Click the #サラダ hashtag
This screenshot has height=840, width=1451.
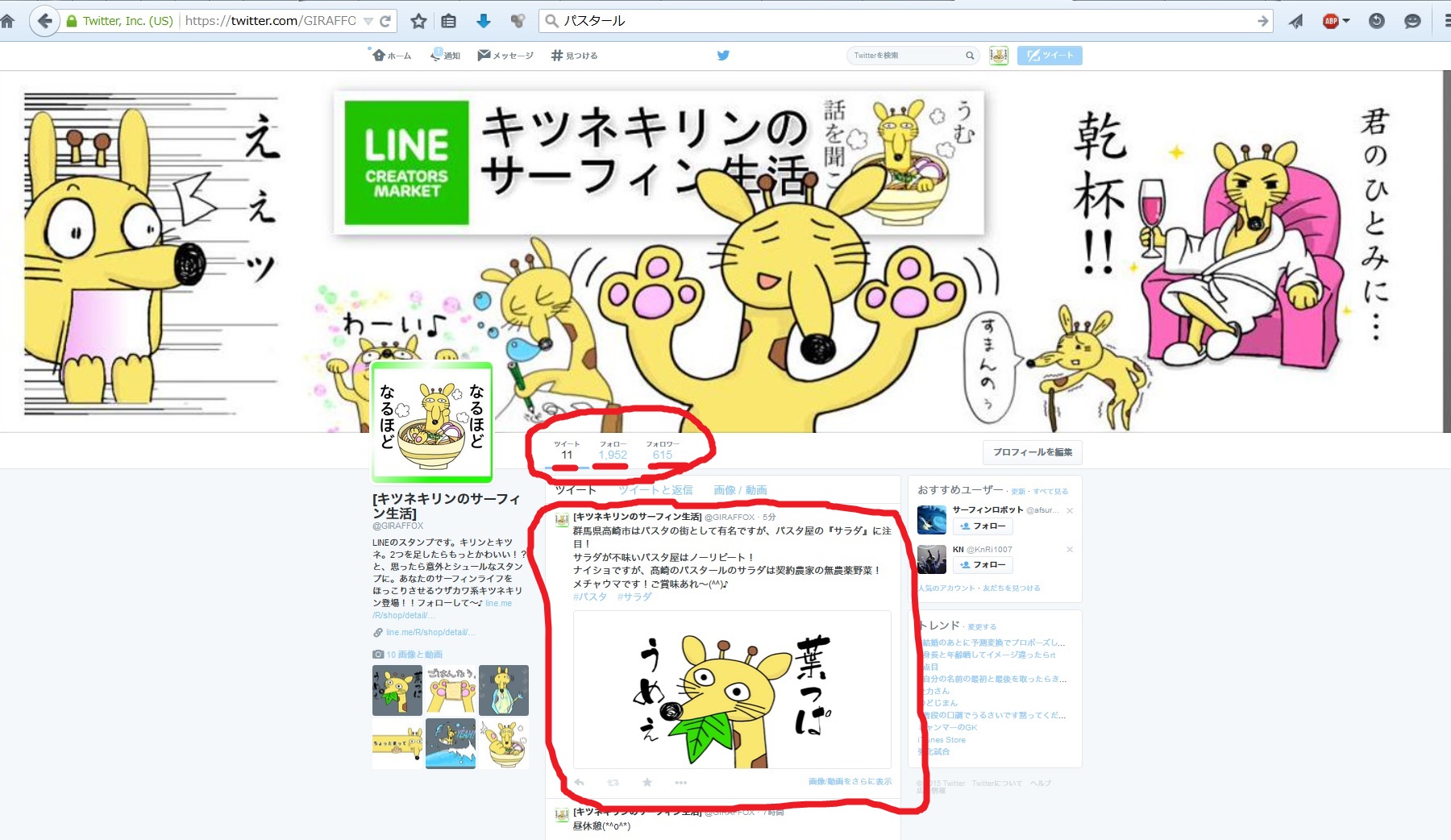[x=634, y=597]
